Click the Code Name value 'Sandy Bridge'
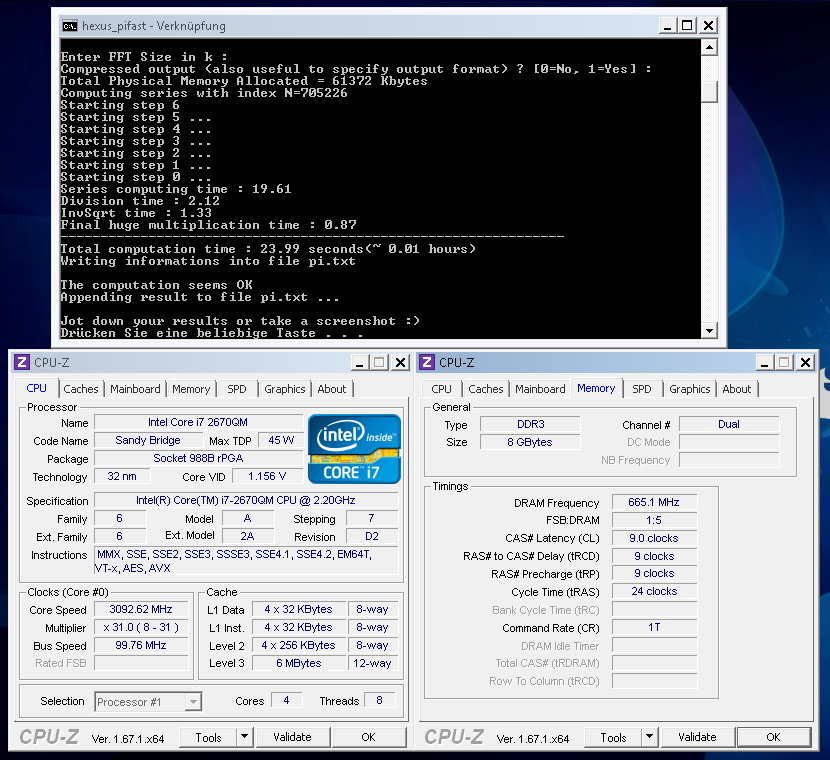The image size is (830, 760). pyautogui.click(x=148, y=440)
